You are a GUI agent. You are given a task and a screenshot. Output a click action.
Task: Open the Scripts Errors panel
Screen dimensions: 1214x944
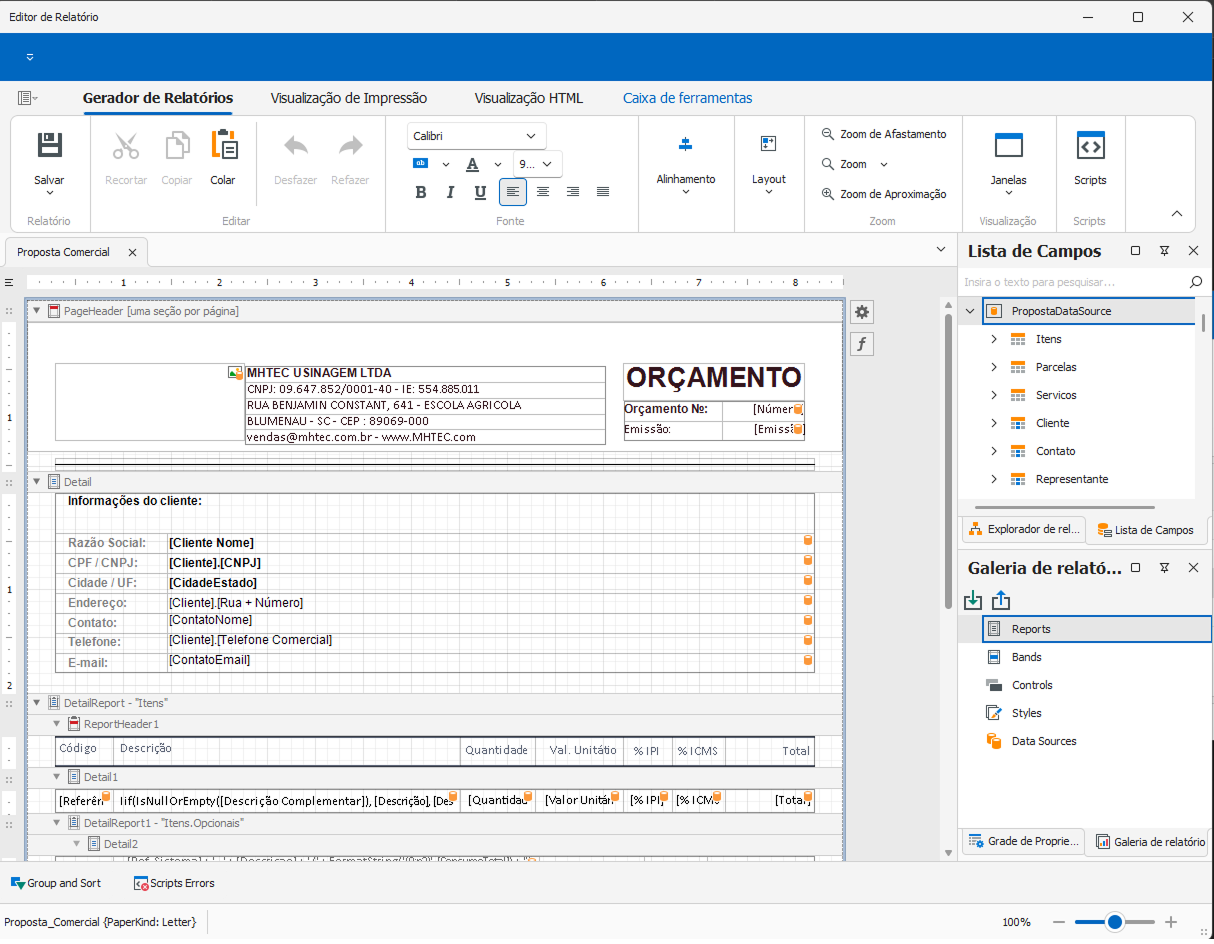coord(174,883)
